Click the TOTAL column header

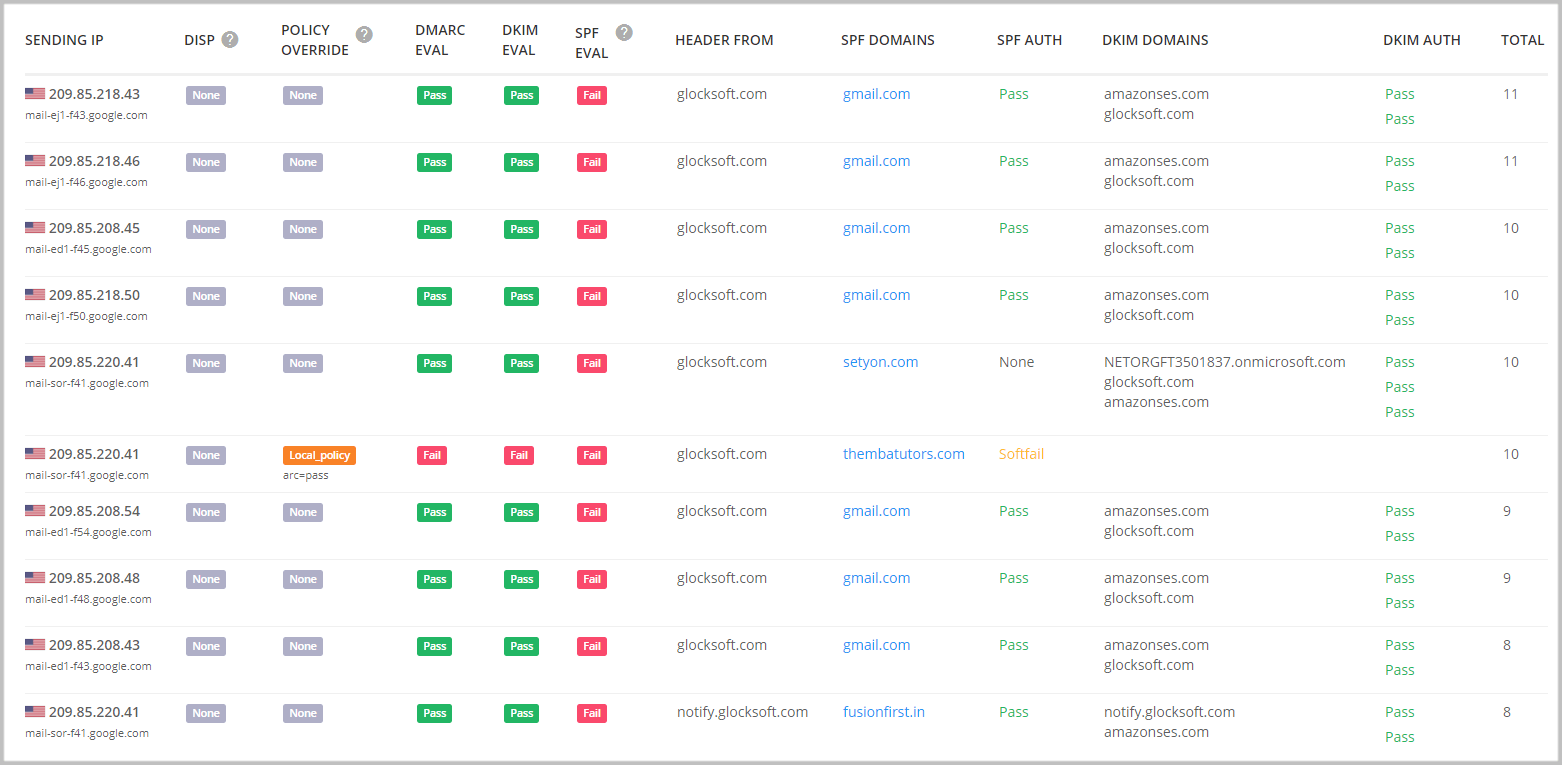(1523, 40)
